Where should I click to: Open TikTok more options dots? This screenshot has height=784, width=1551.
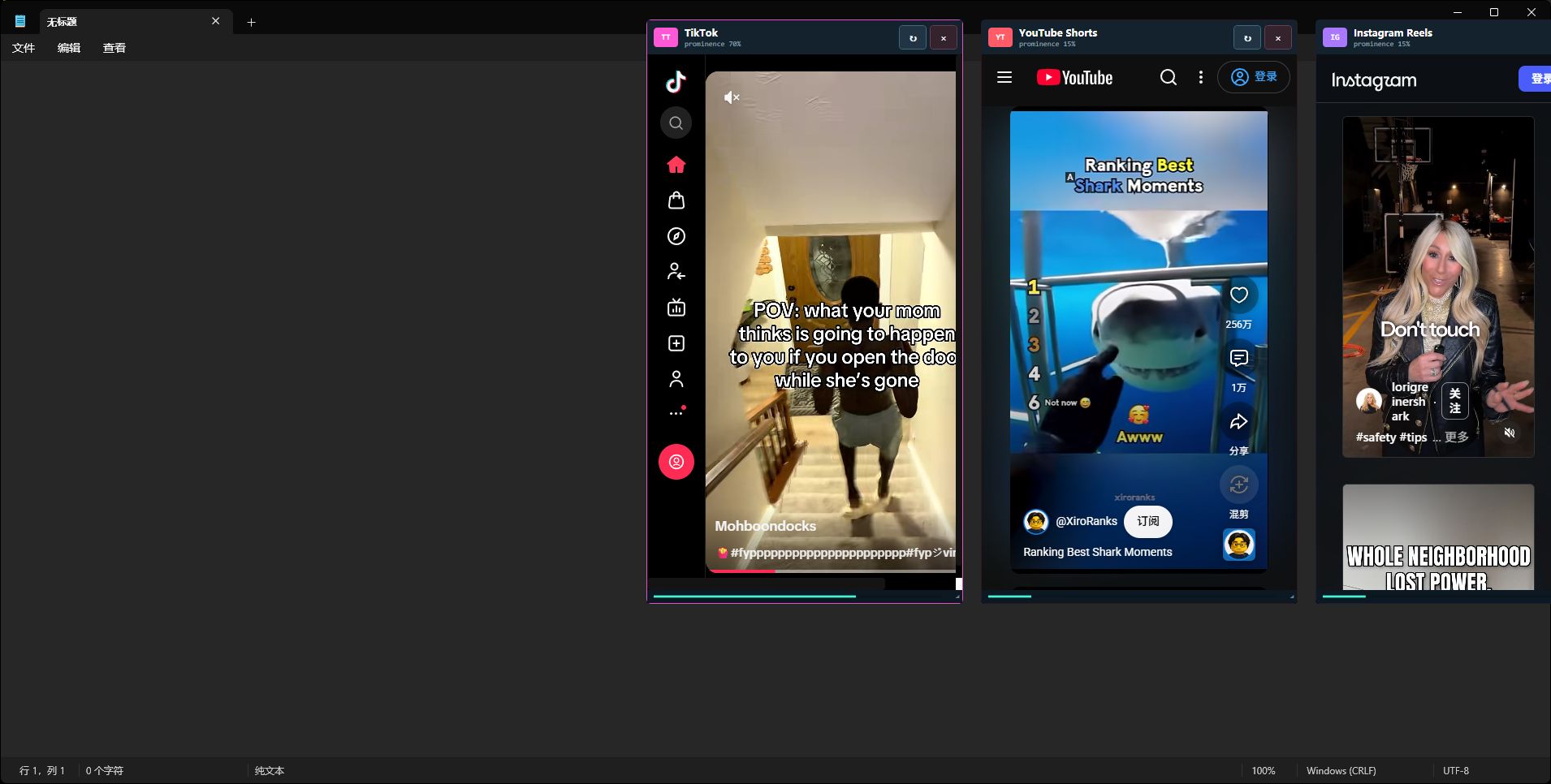point(676,412)
